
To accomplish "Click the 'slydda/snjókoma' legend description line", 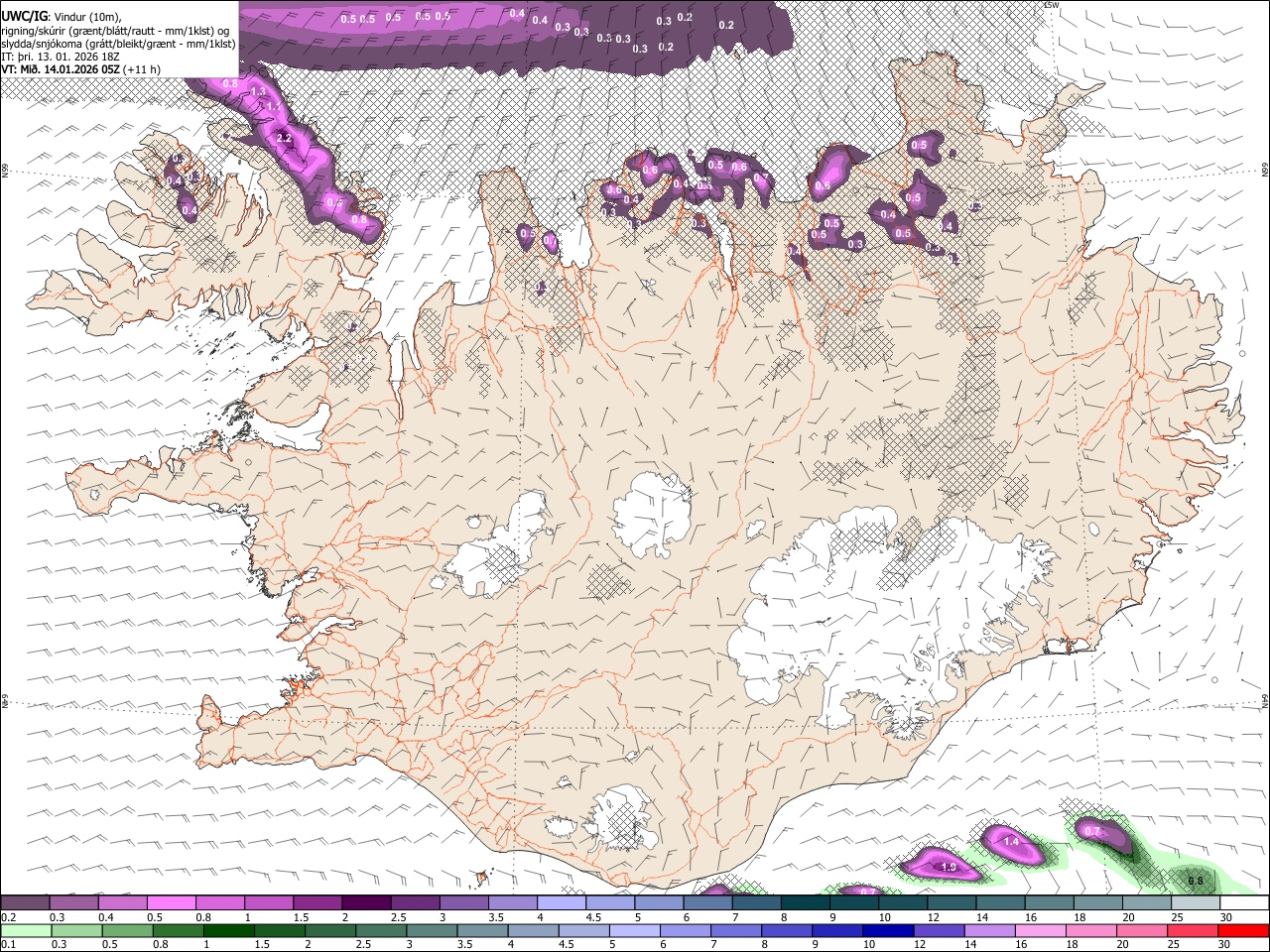I will pos(118,44).
